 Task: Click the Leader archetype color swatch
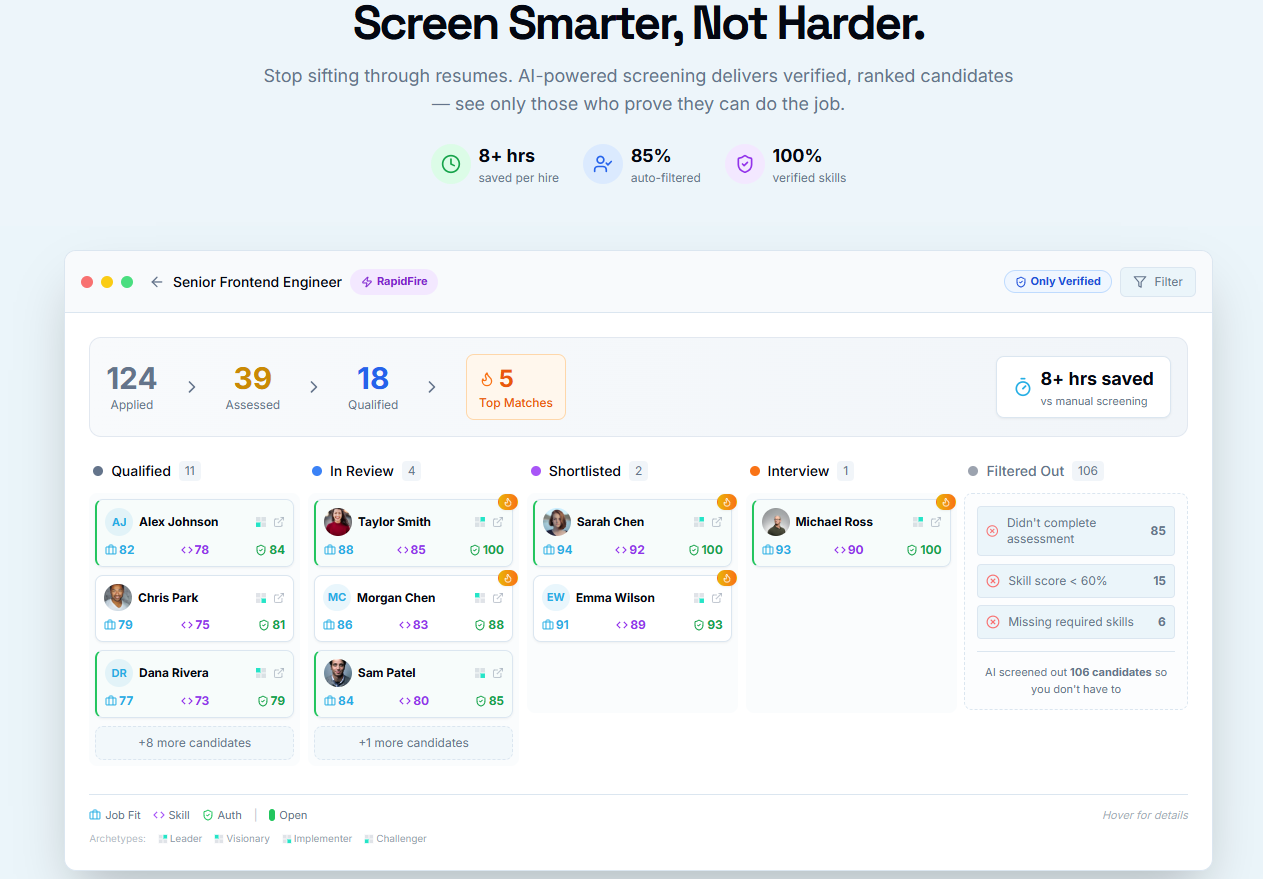tap(162, 838)
